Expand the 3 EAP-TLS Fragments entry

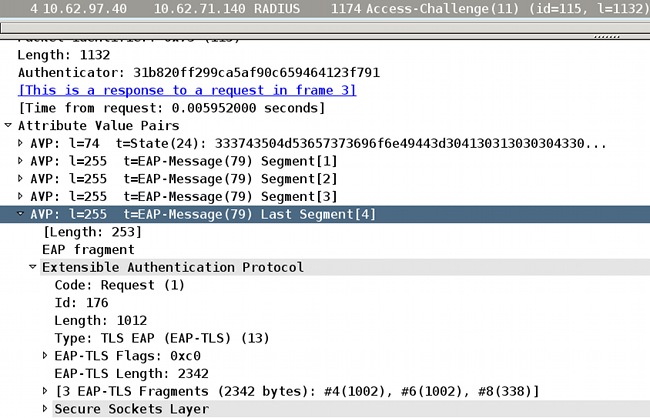(45, 390)
